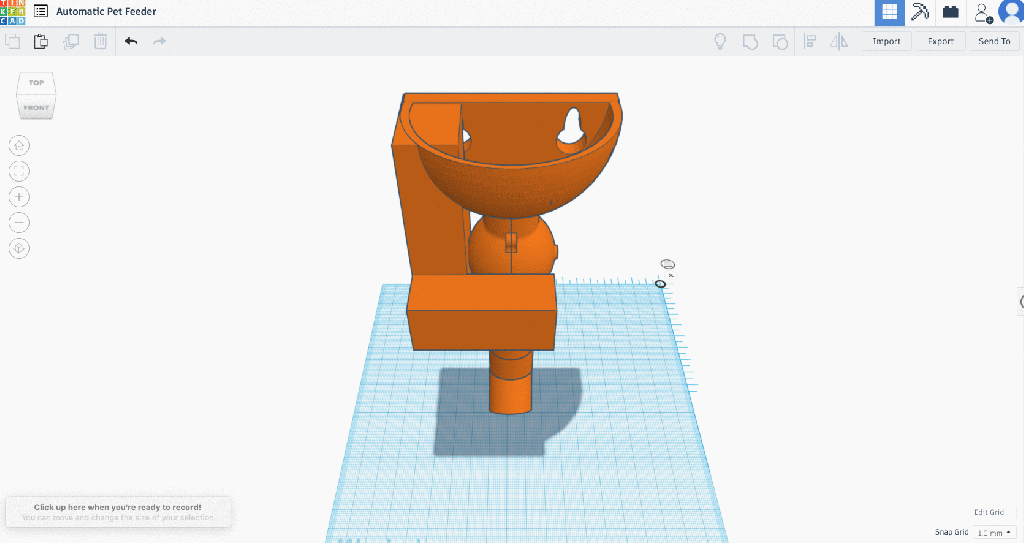Click the Align tool icon
Image resolution: width=1024 pixels, height=543 pixels.
tap(811, 41)
